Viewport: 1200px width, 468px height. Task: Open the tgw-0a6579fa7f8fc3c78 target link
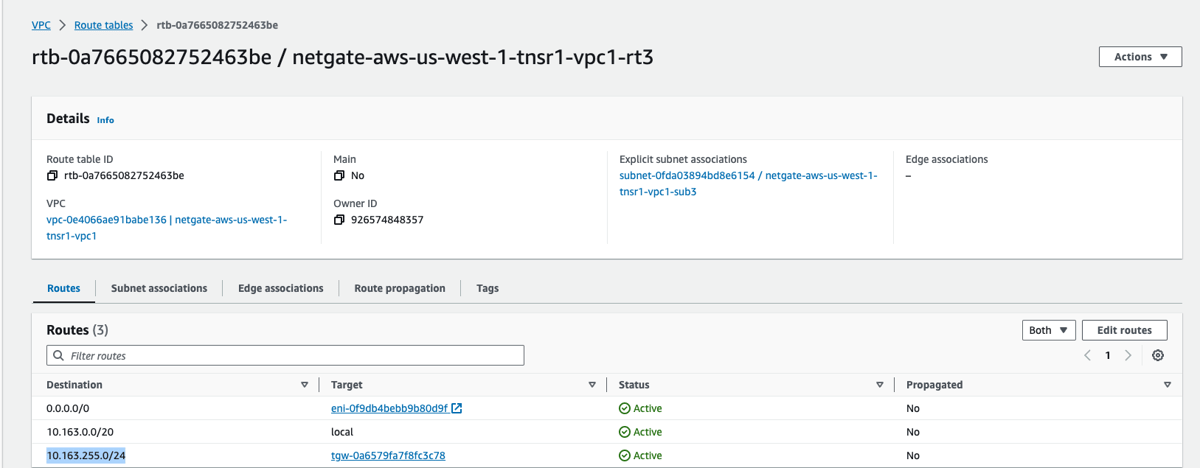click(x=388, y=456)
